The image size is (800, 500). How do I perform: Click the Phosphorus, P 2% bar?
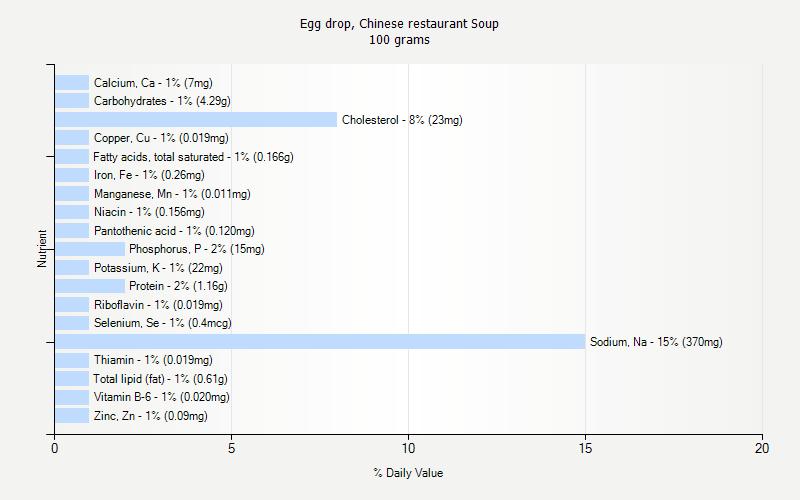pyautogui.click(x=90, y=249)
